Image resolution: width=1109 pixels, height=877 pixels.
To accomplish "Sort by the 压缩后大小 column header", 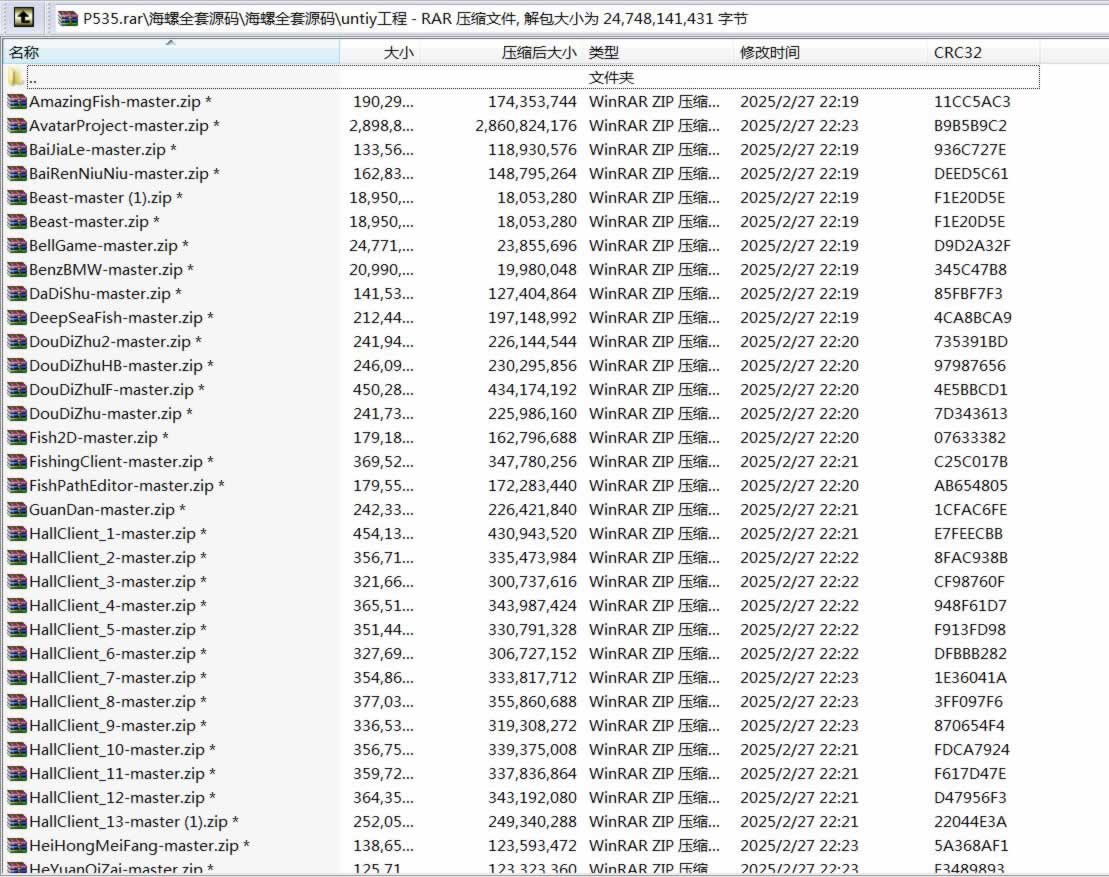I will 538,53.
